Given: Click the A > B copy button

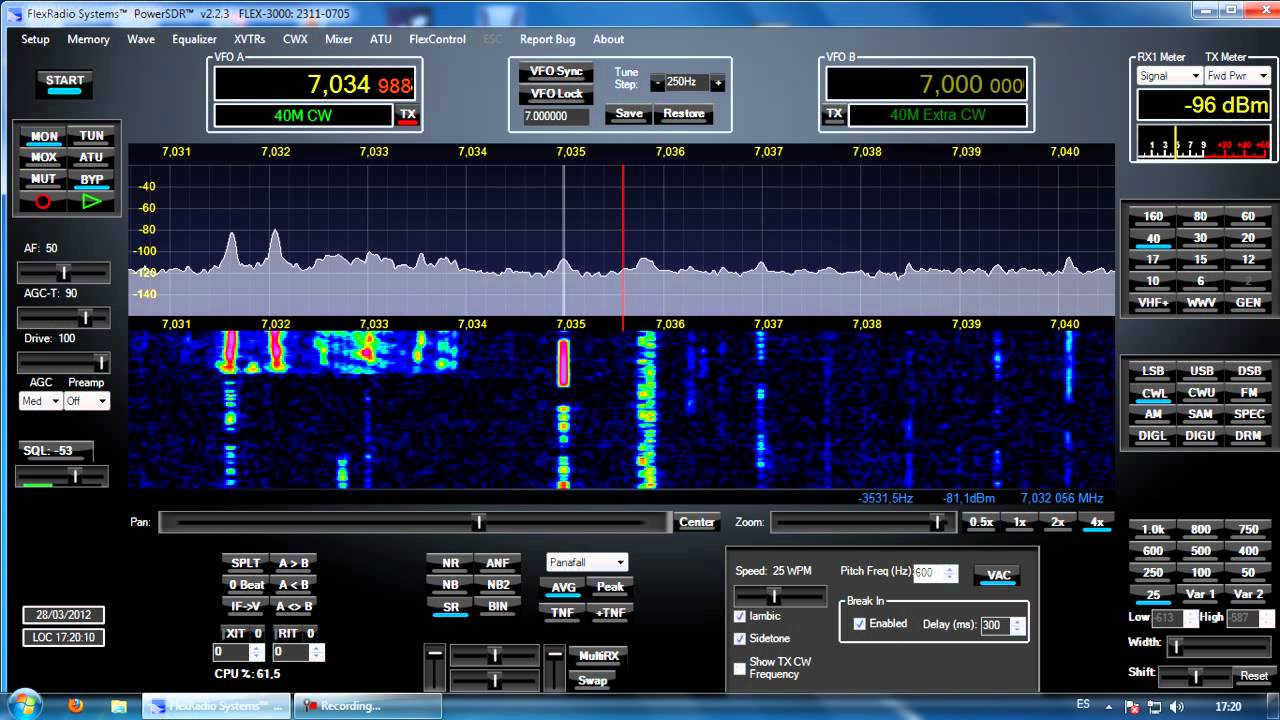Looking at the screenshot, I should tap(293, 563).
